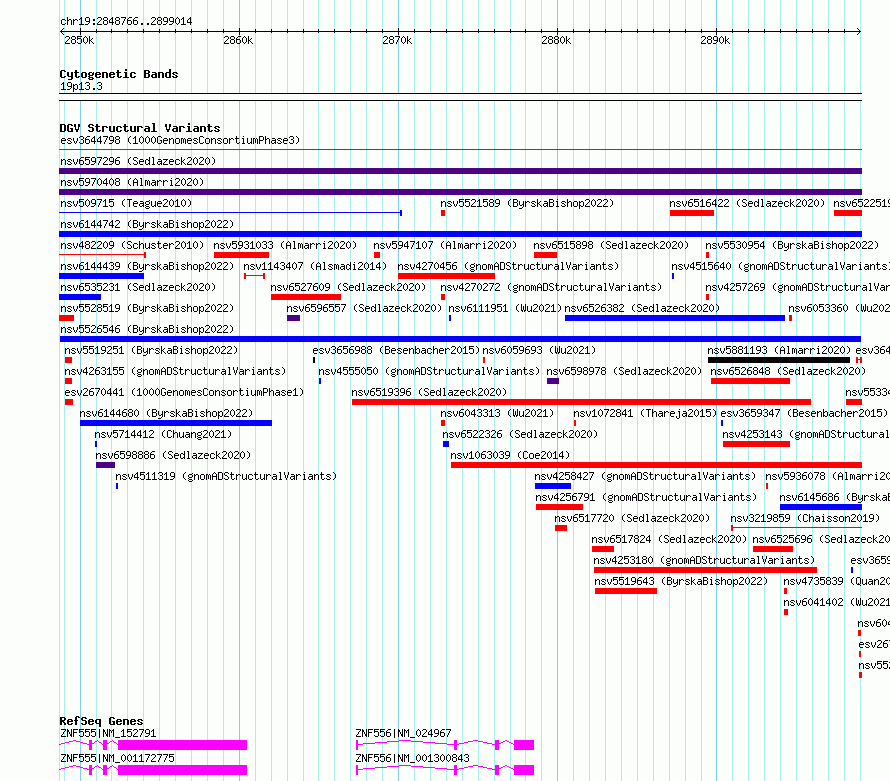
Task: Click the 2870k ruler tick label
Action: (x=397, y=41)
